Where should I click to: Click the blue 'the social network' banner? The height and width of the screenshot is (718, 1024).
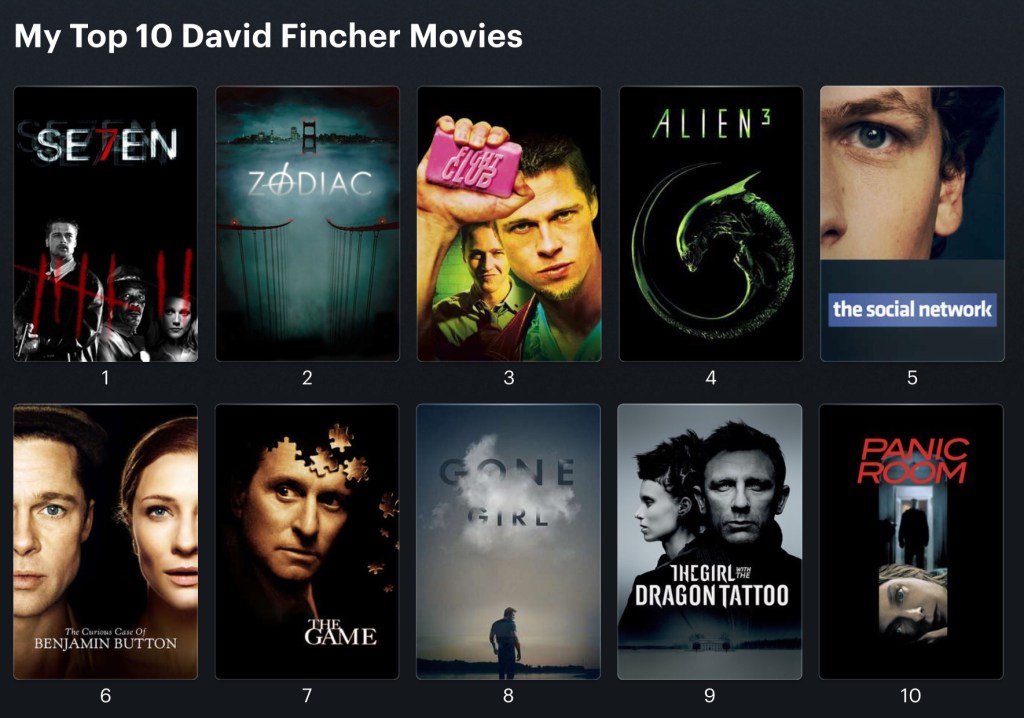[912, 309]
